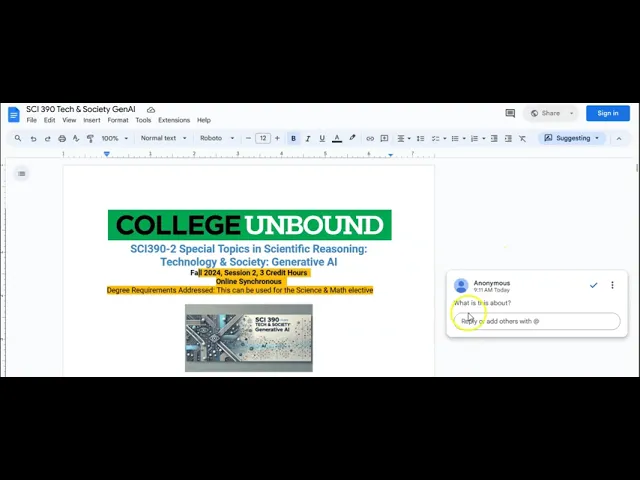Redo the last action
Image resolution: width=640 pixels, height=480 pixels.
47,139
